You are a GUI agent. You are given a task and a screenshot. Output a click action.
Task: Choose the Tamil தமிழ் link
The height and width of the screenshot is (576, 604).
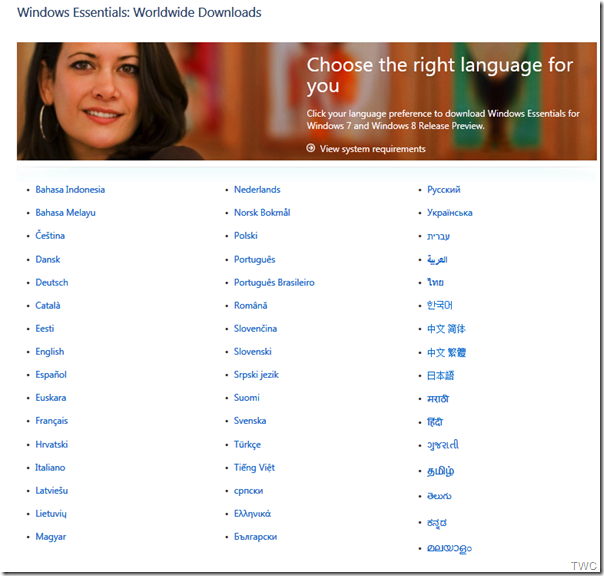coord(440,471)
